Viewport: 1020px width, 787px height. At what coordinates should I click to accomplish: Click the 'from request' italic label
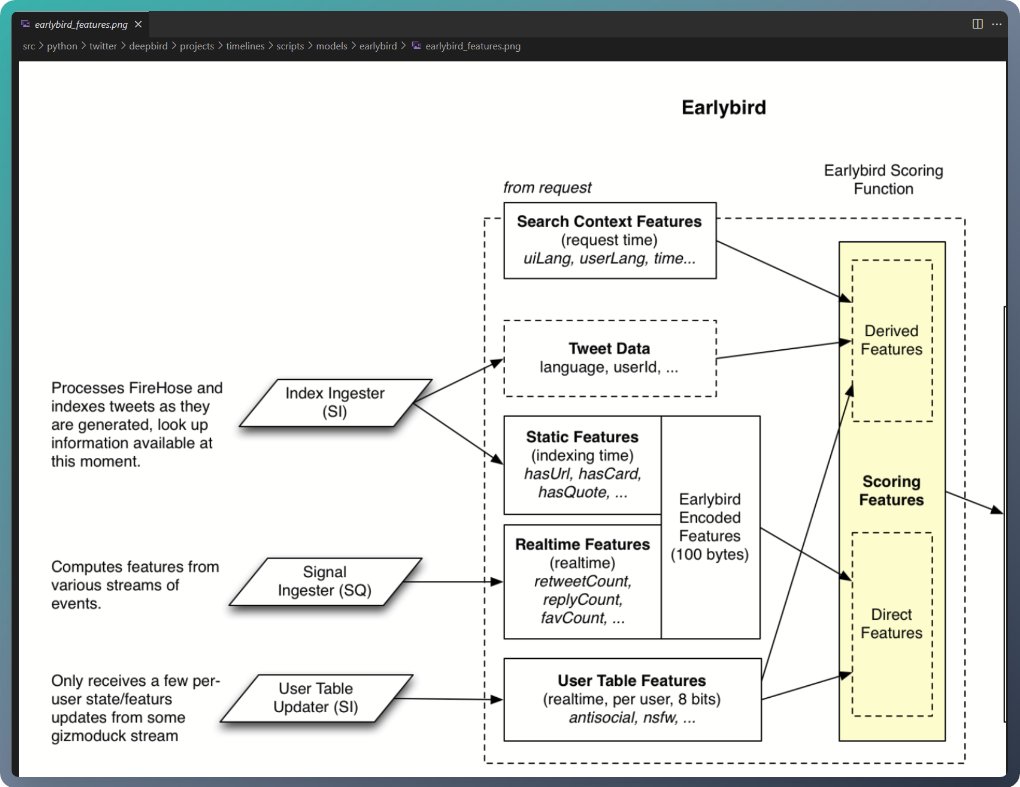(547, 188)
